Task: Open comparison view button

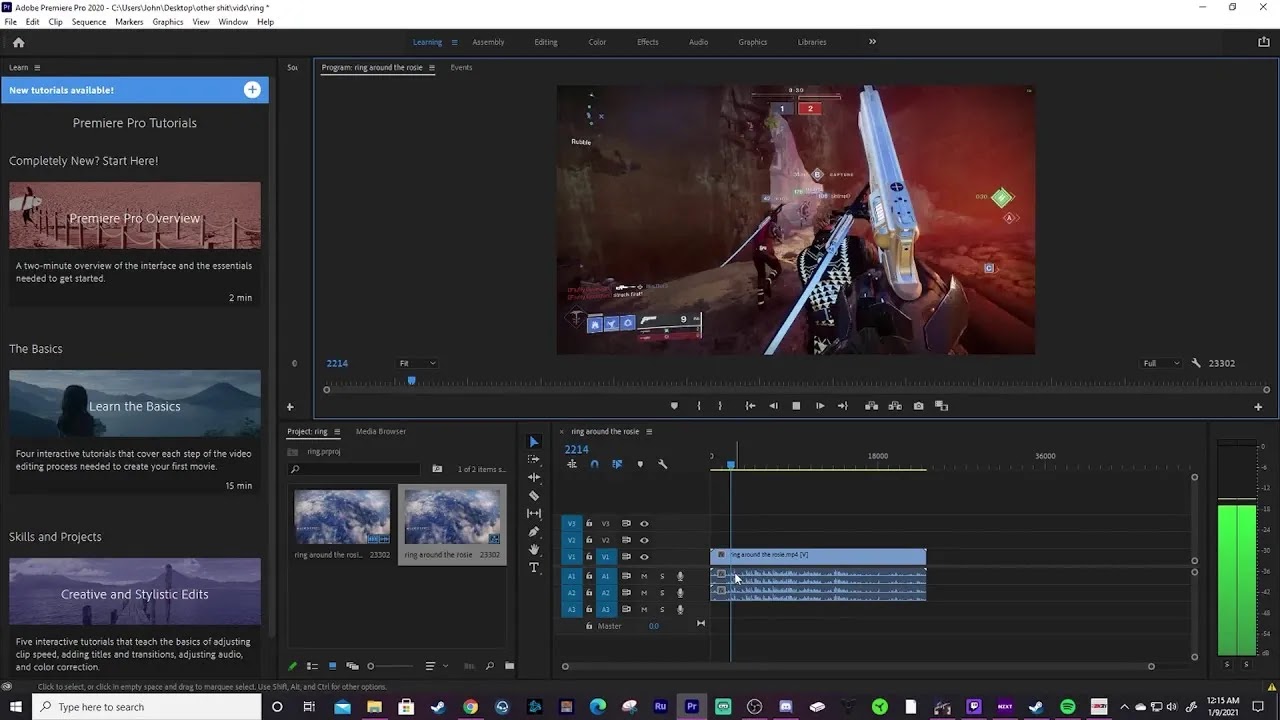Action: click(941, 406)
